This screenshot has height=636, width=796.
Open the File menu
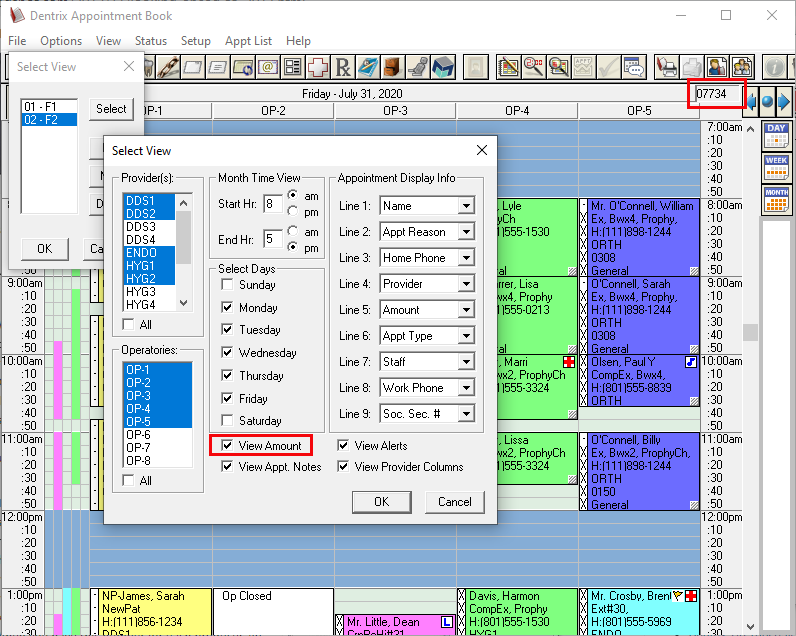click(17, 41)
